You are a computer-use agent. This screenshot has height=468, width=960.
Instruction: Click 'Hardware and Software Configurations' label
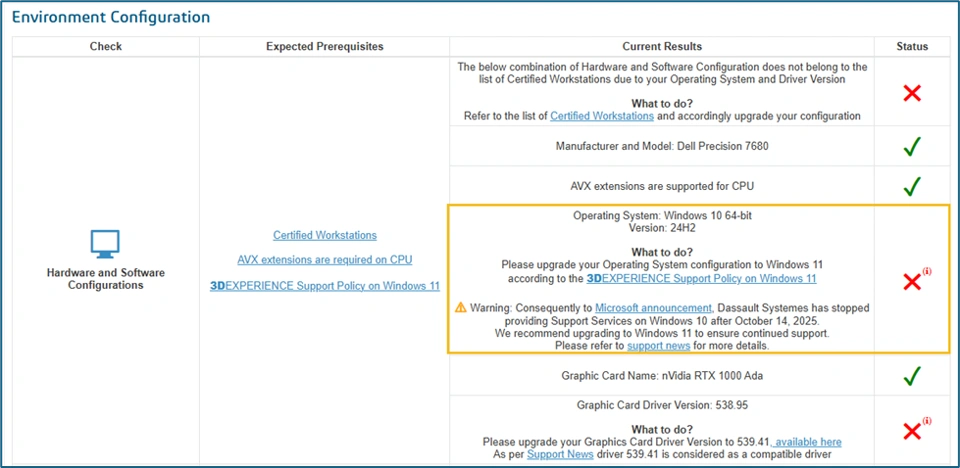click(105, 279)
